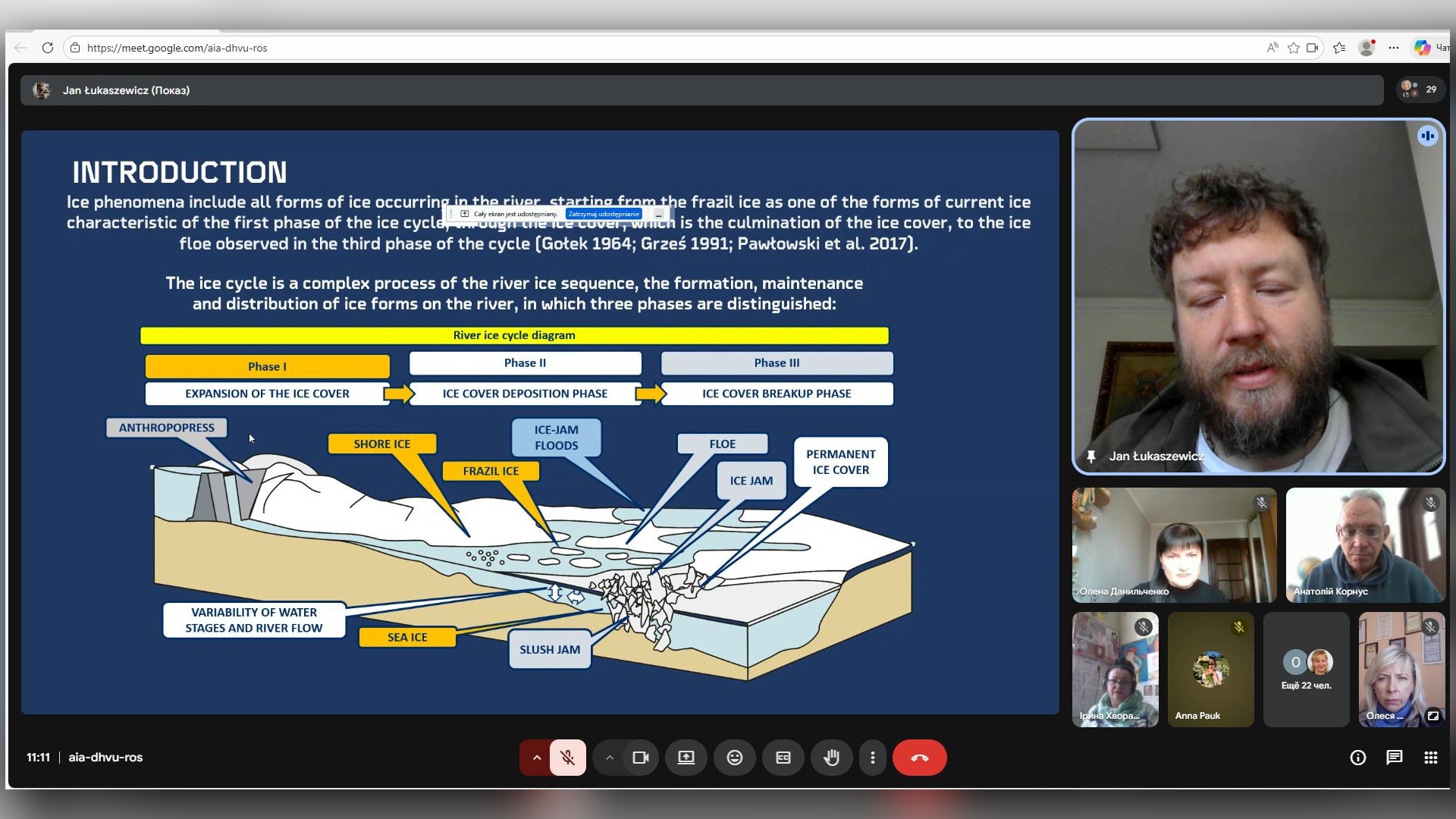Open the emoji reactions panel

pyautogui.click(x=734, y=758)
